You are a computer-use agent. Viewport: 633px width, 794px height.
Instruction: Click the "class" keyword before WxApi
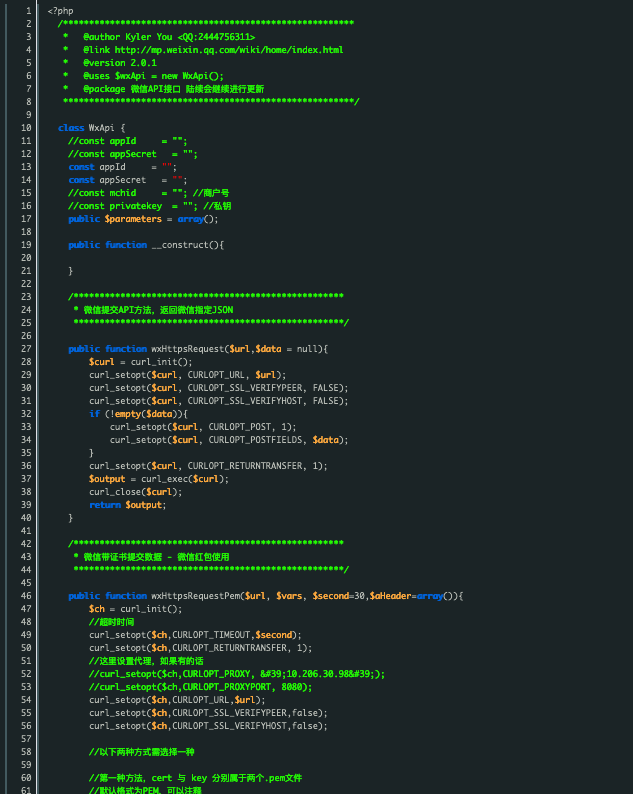(x=71, y=128)
